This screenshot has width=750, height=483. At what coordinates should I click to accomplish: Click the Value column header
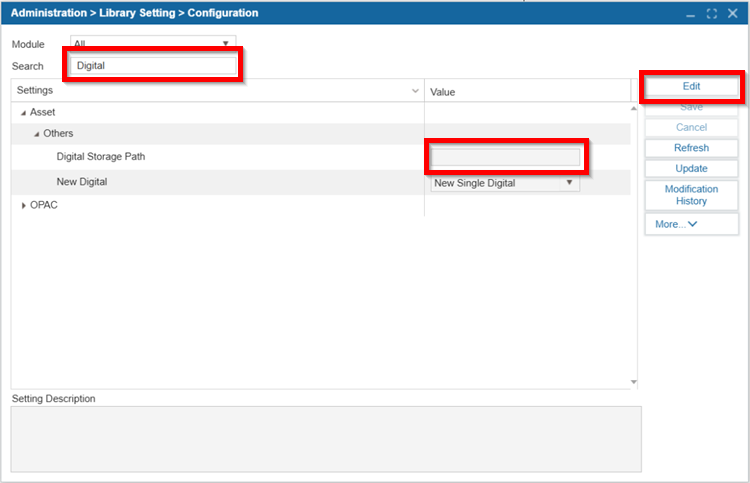coord(527,91)
